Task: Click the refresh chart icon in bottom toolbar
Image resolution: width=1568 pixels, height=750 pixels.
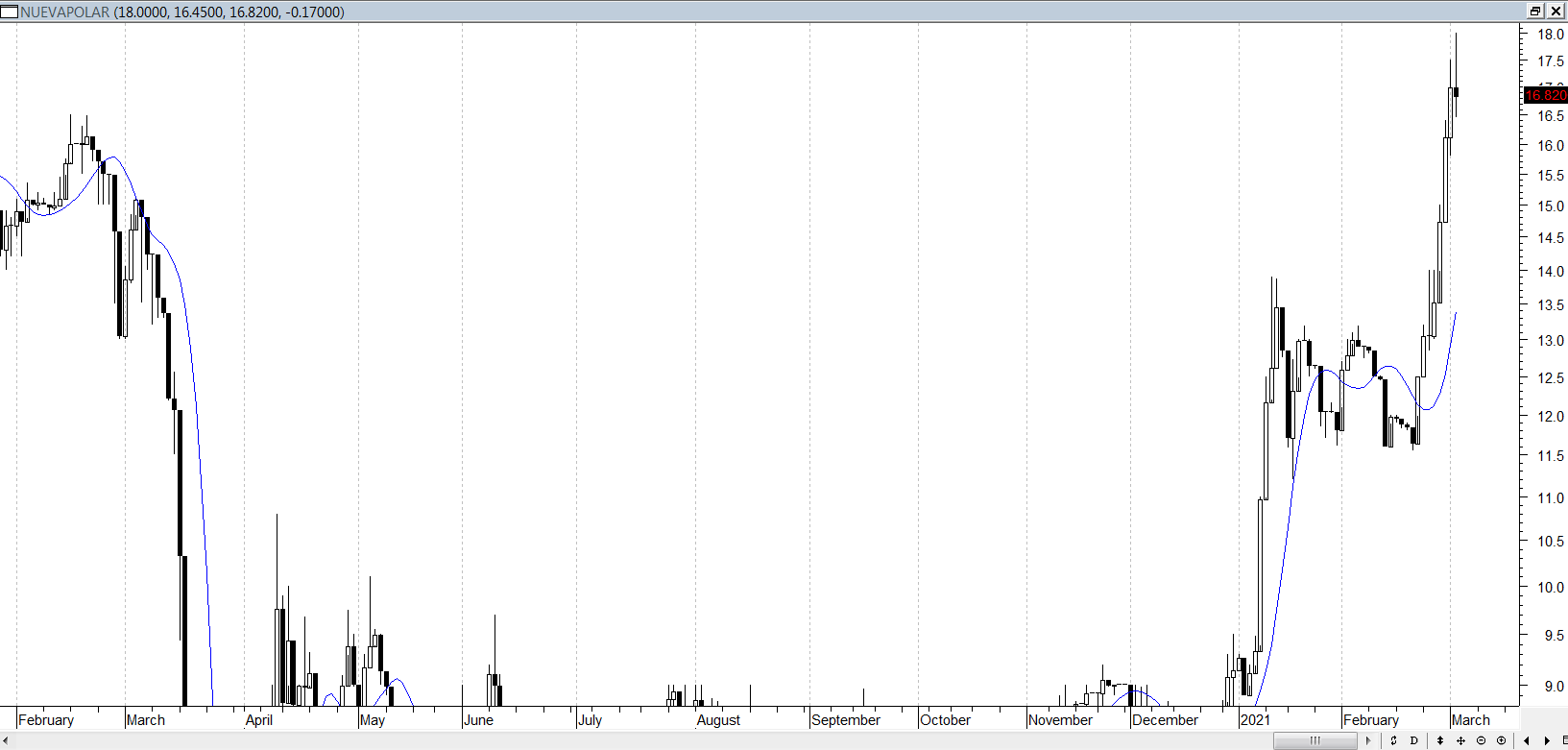Action: [x=1393, y=740]
